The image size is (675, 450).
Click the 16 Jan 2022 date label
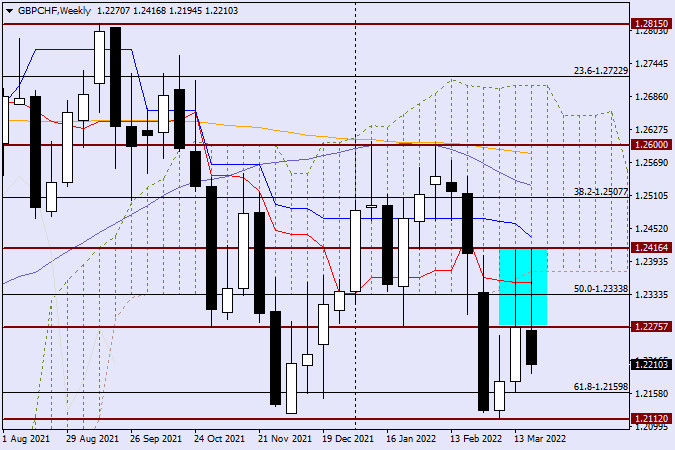[411, 439]
